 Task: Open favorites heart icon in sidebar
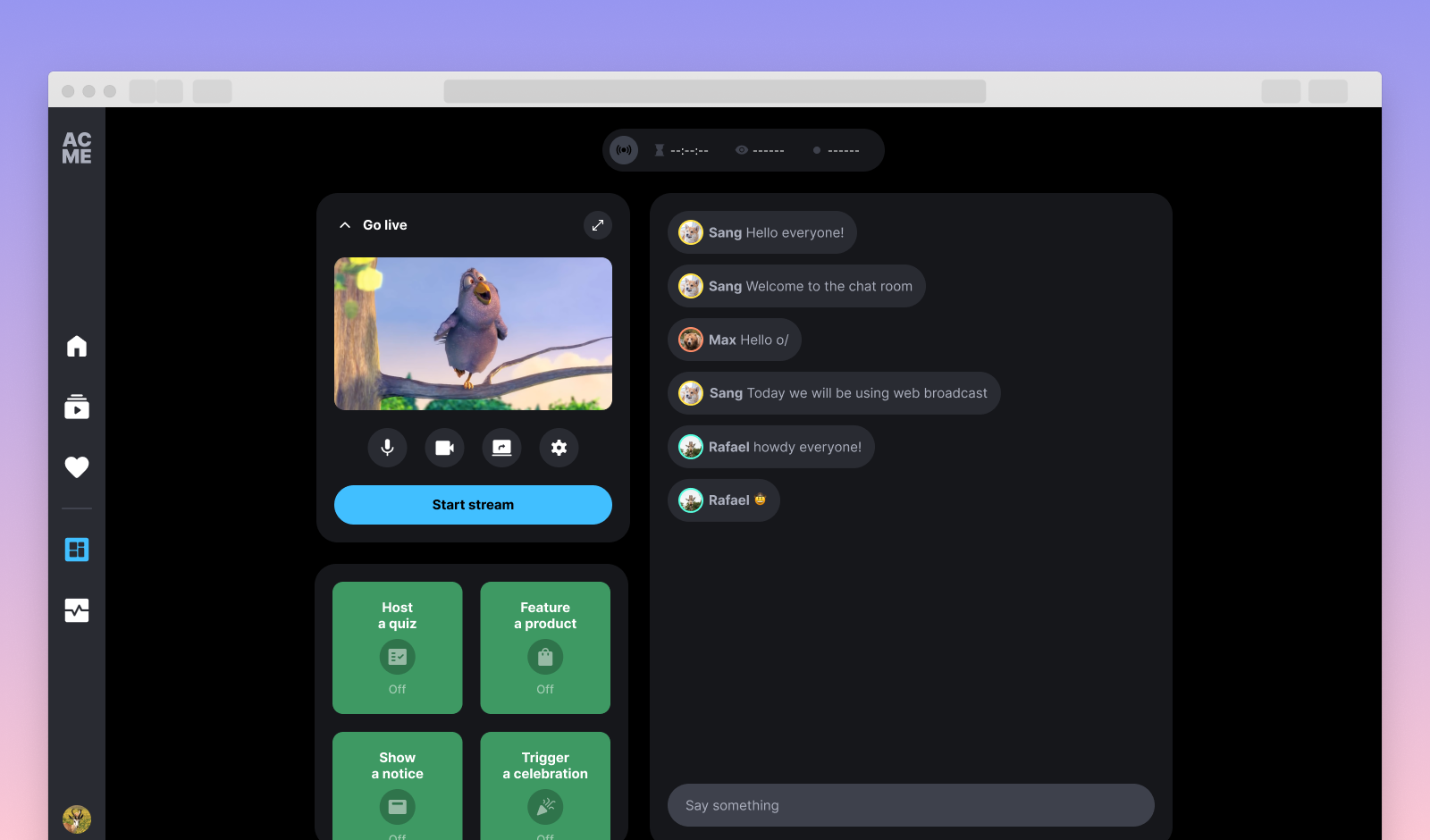[x=77, y=466]
